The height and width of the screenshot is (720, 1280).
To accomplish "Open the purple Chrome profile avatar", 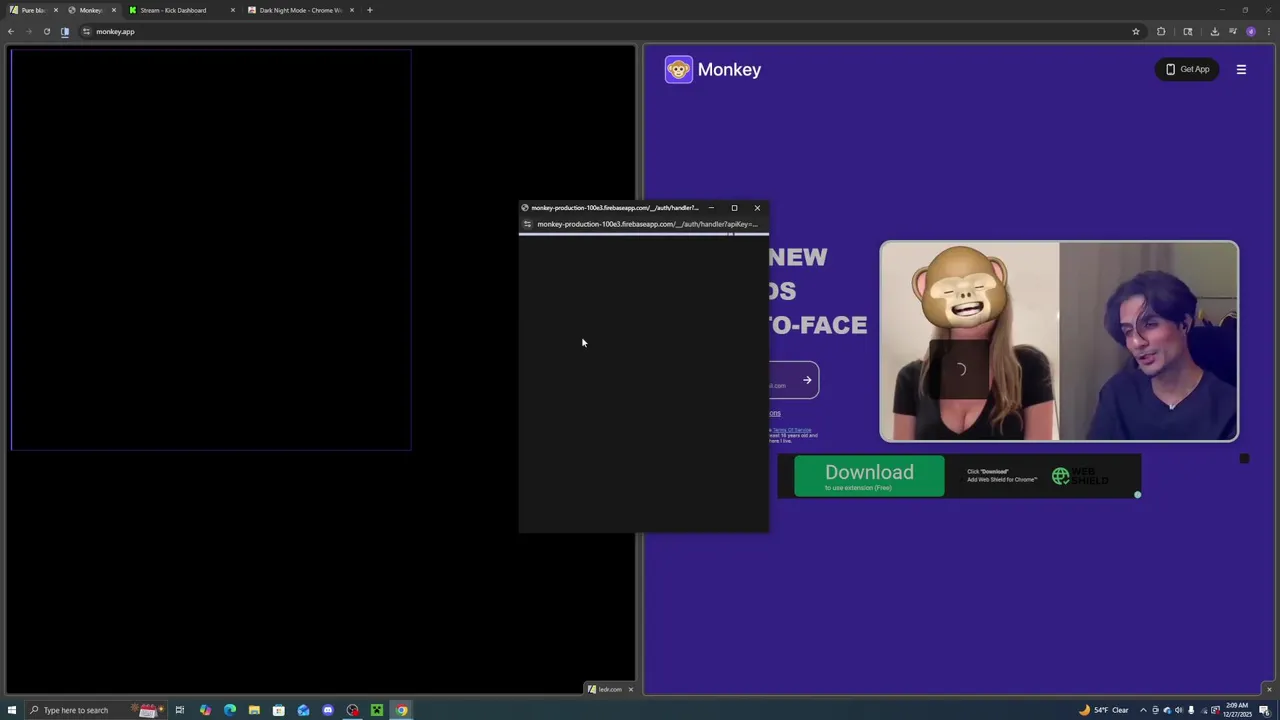I will 1251,31.
